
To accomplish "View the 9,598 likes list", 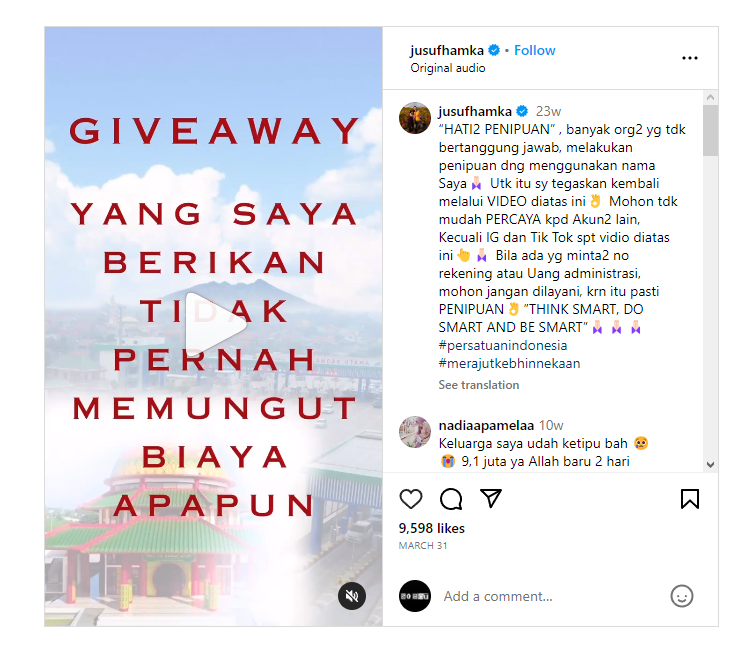I will (x=432, y=528).
